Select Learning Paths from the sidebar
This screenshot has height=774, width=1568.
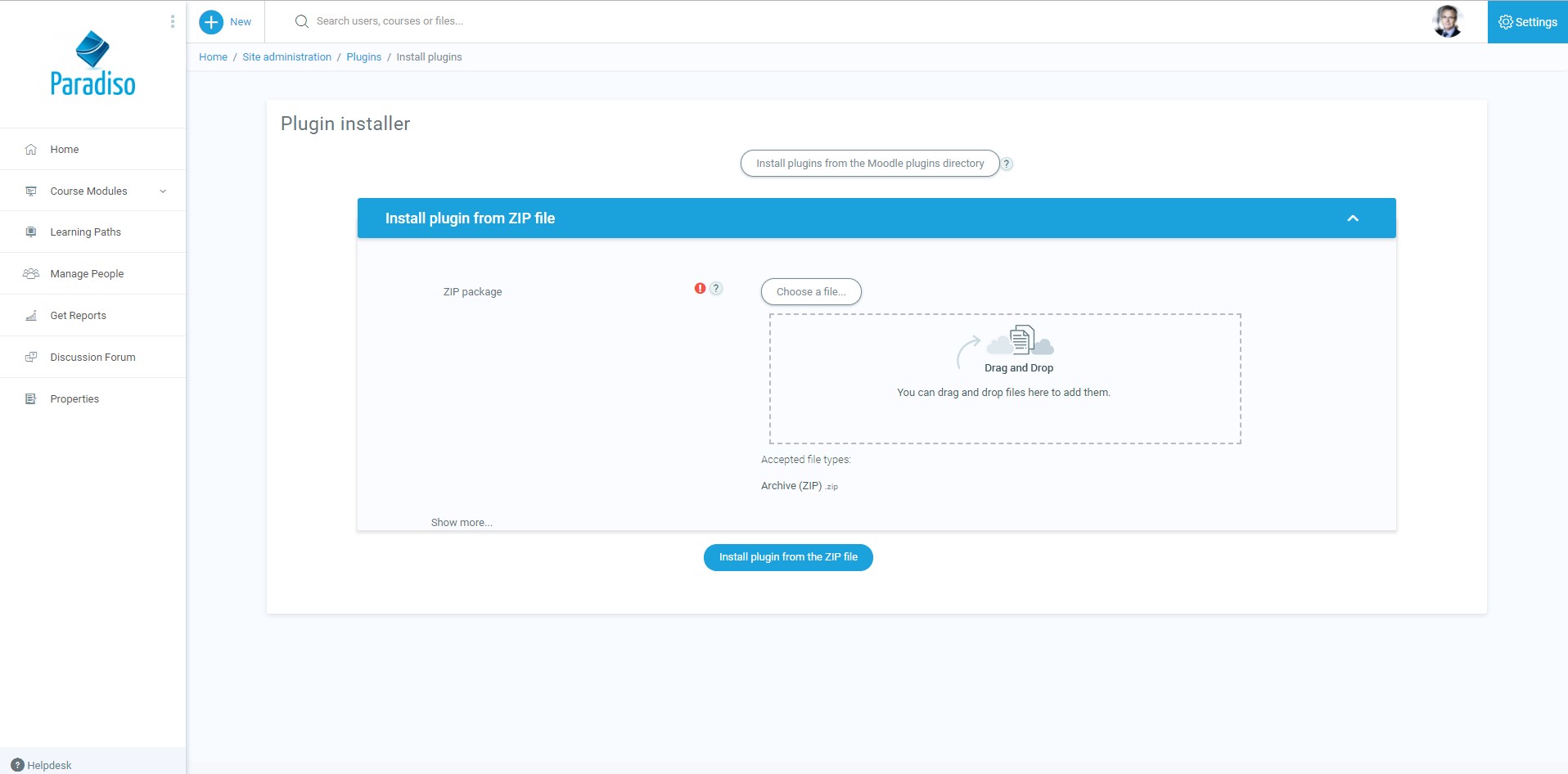85,232
